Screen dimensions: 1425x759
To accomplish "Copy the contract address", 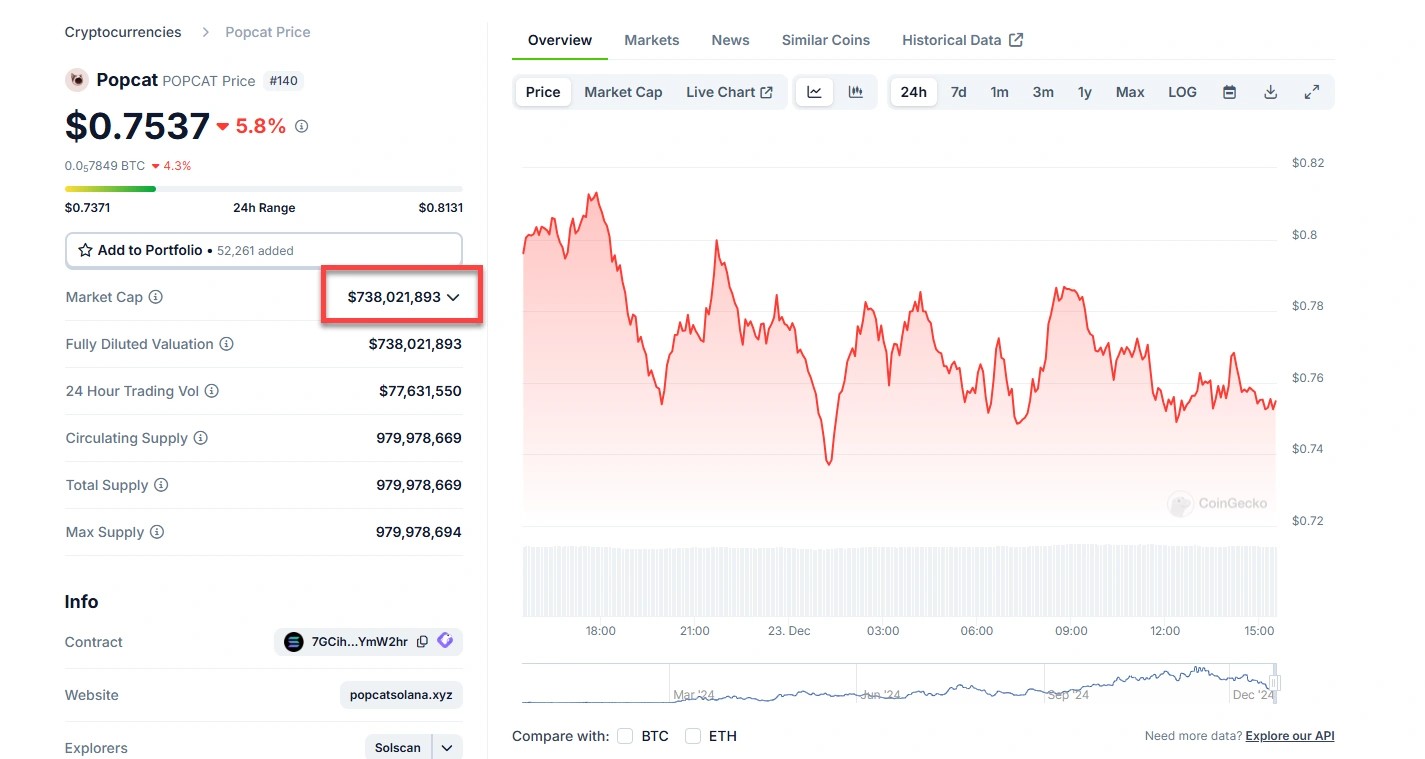I will (x=422, y=642).
